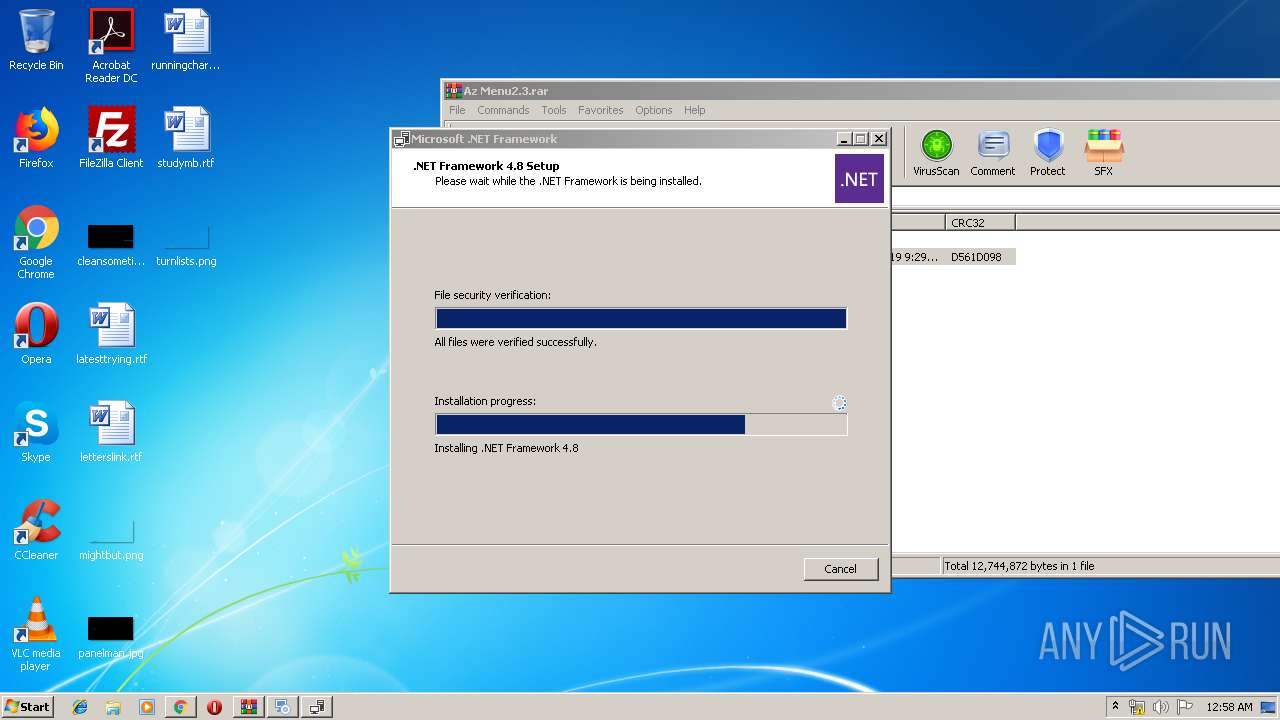
Task: Open the media player taskbar icon
Action: (147, 707)
